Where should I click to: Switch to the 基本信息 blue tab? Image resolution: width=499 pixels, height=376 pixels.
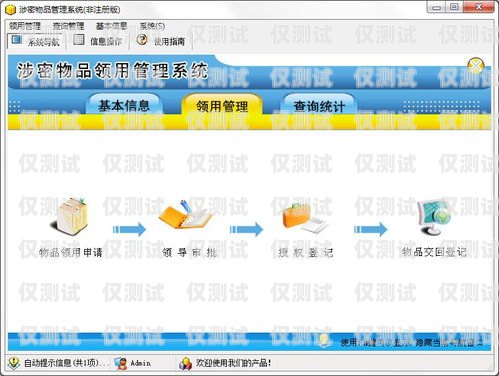pos(124,105)
